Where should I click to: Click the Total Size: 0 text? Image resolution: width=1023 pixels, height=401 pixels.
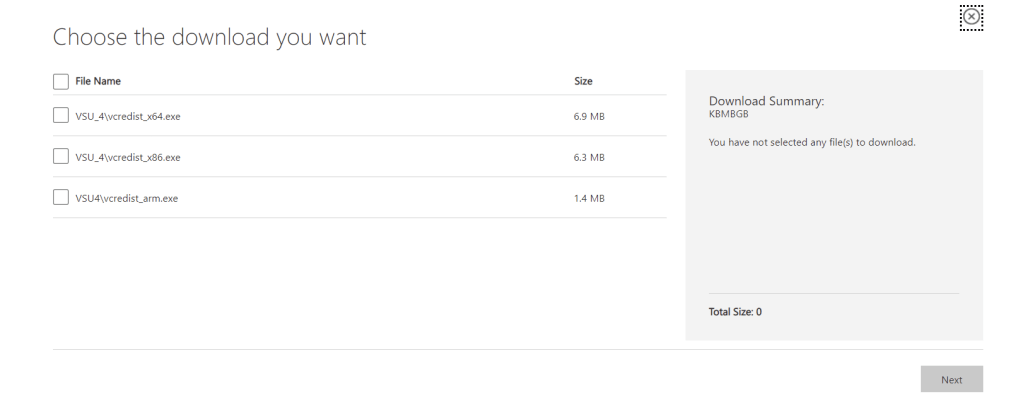pyautogui.click(x=735, y=312)
